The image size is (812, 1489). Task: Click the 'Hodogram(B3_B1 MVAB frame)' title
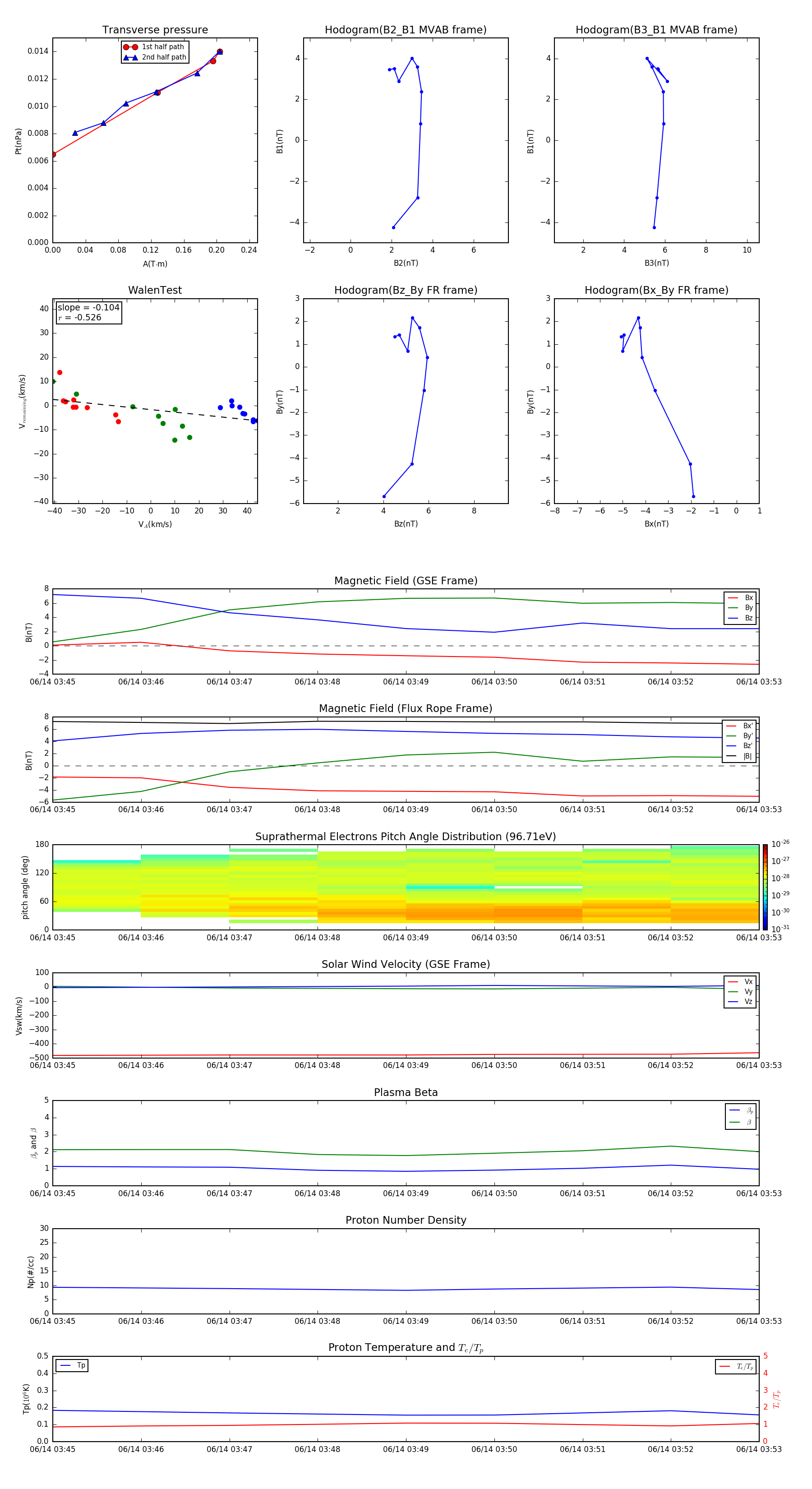[656, 30]
